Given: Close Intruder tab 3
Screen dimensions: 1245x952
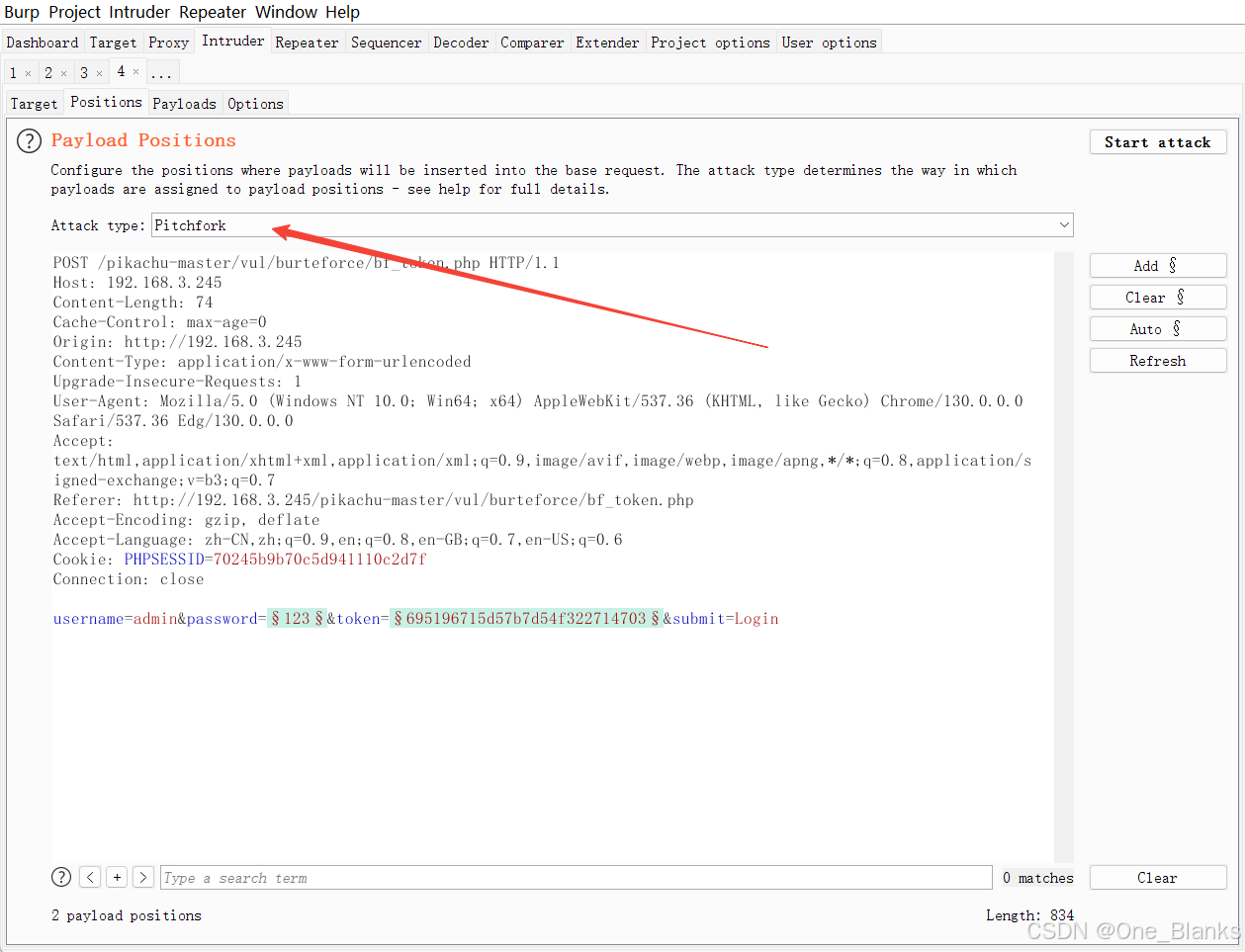Looking at the screenshot, I should [99, 73].
